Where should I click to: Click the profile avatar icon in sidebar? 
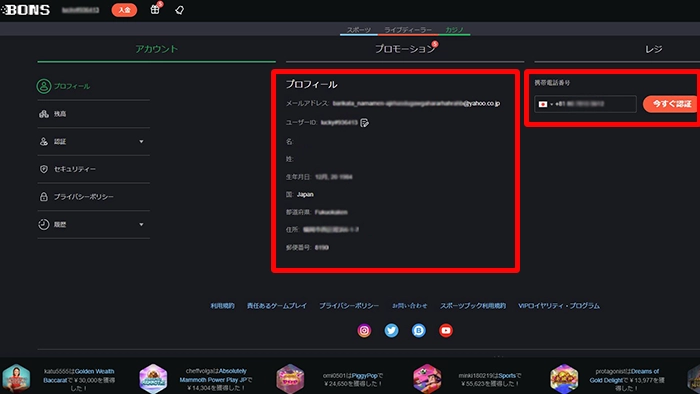[x=44, y=86]
